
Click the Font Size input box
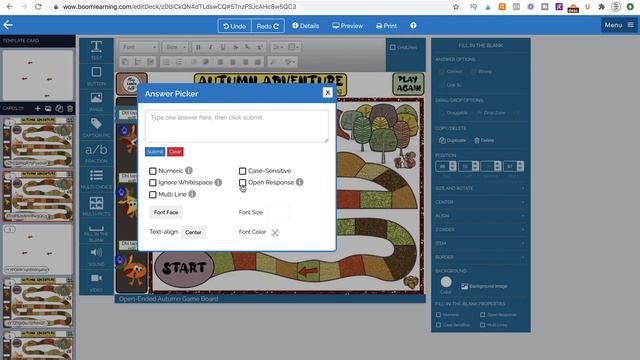278,212
